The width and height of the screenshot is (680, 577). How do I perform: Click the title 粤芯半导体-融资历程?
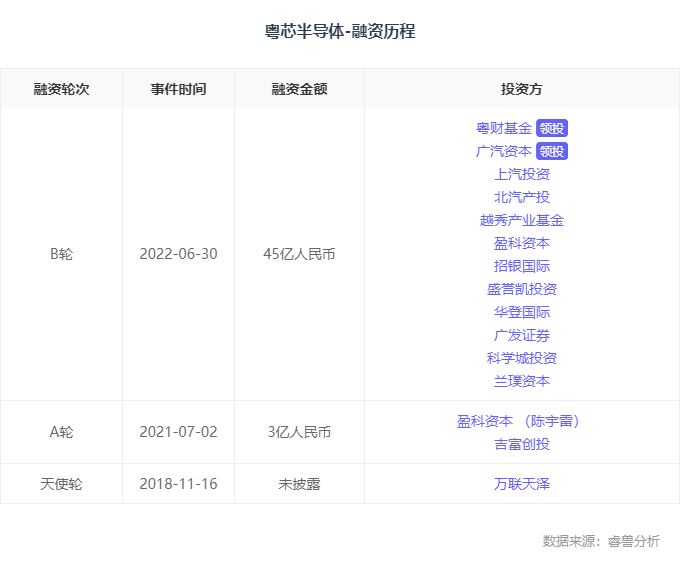[x=340, y=31]
